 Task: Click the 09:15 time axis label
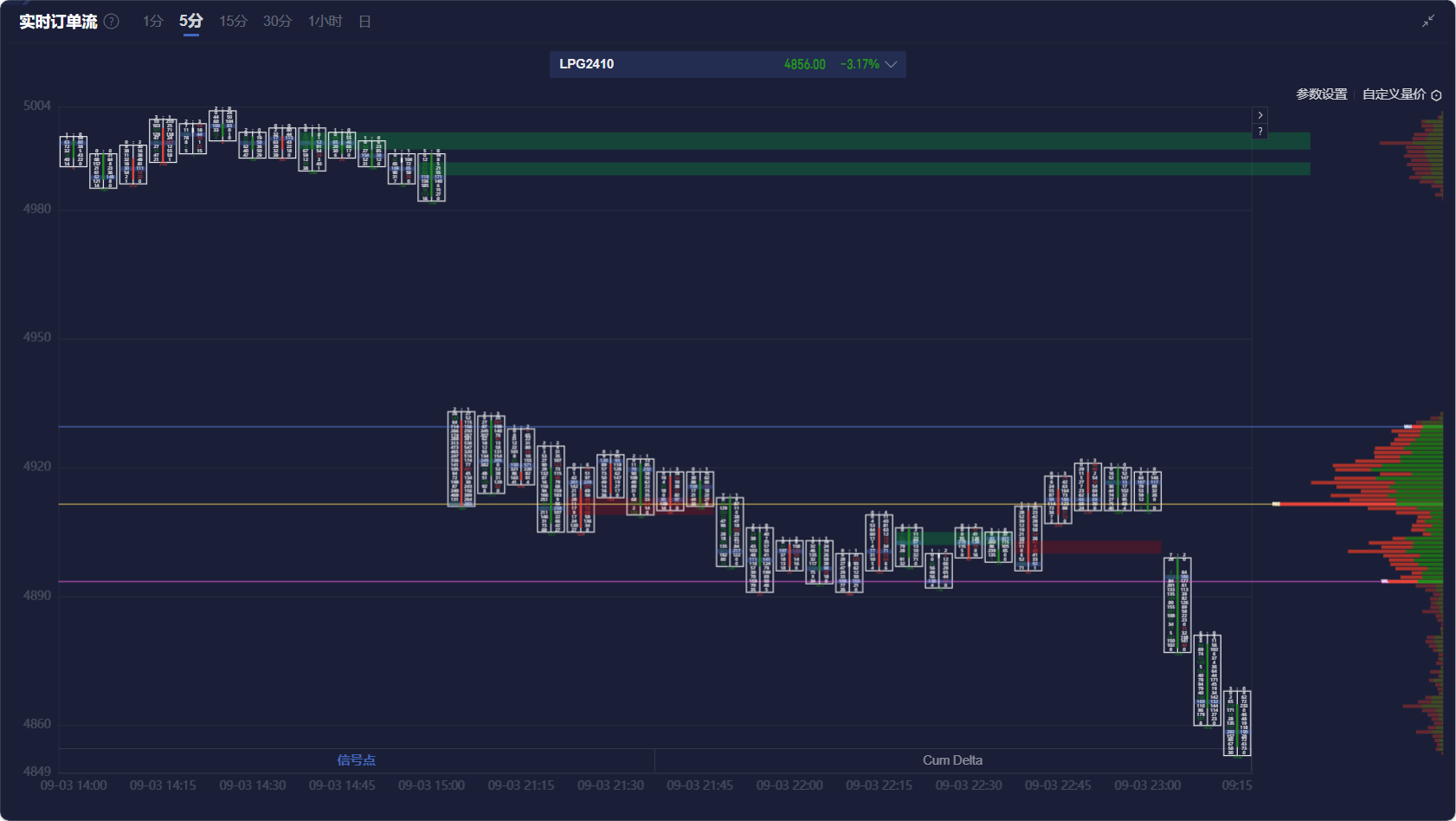(1237, 785)
